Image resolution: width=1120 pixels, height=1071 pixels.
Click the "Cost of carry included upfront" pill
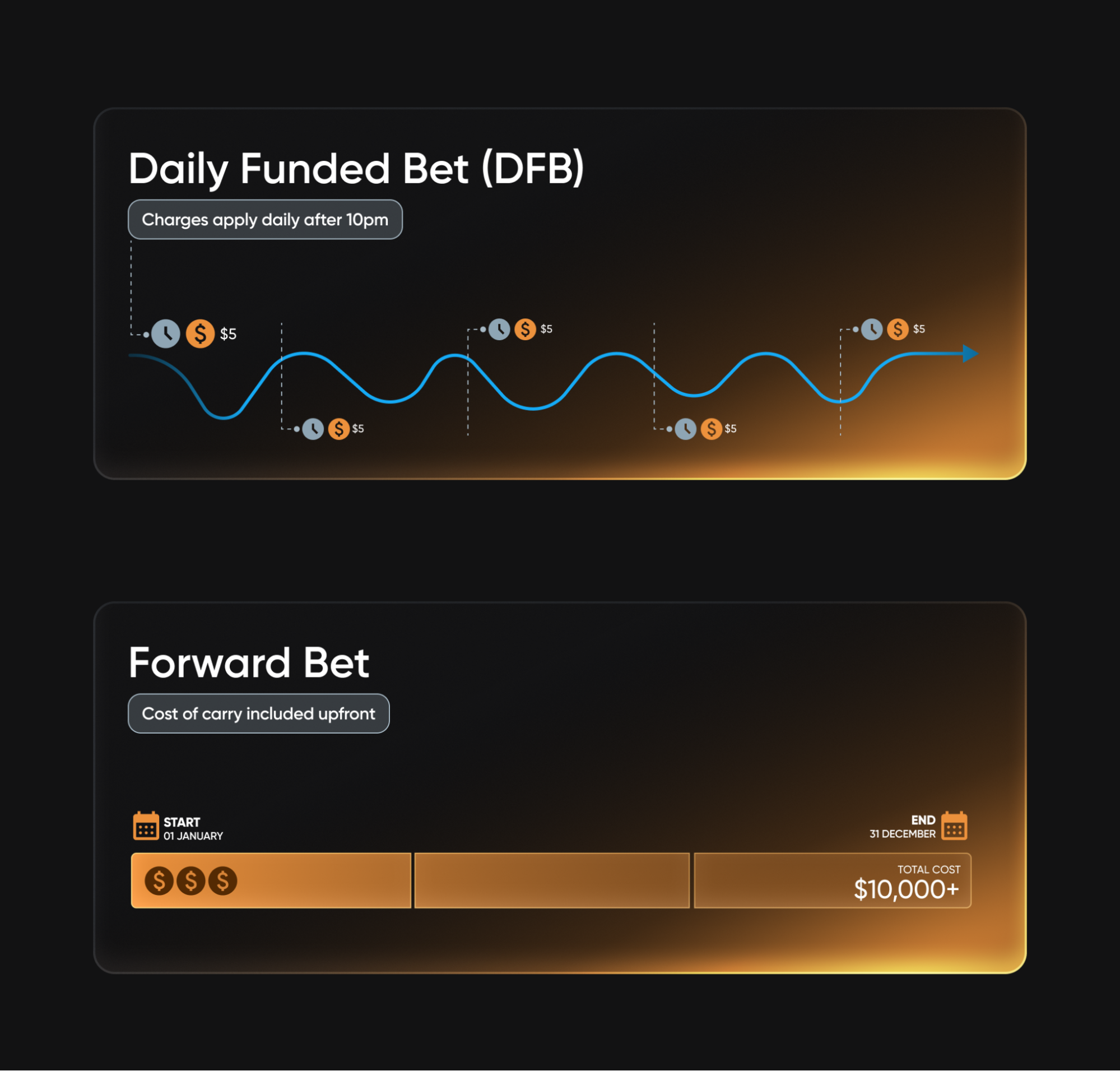point(259,713)
